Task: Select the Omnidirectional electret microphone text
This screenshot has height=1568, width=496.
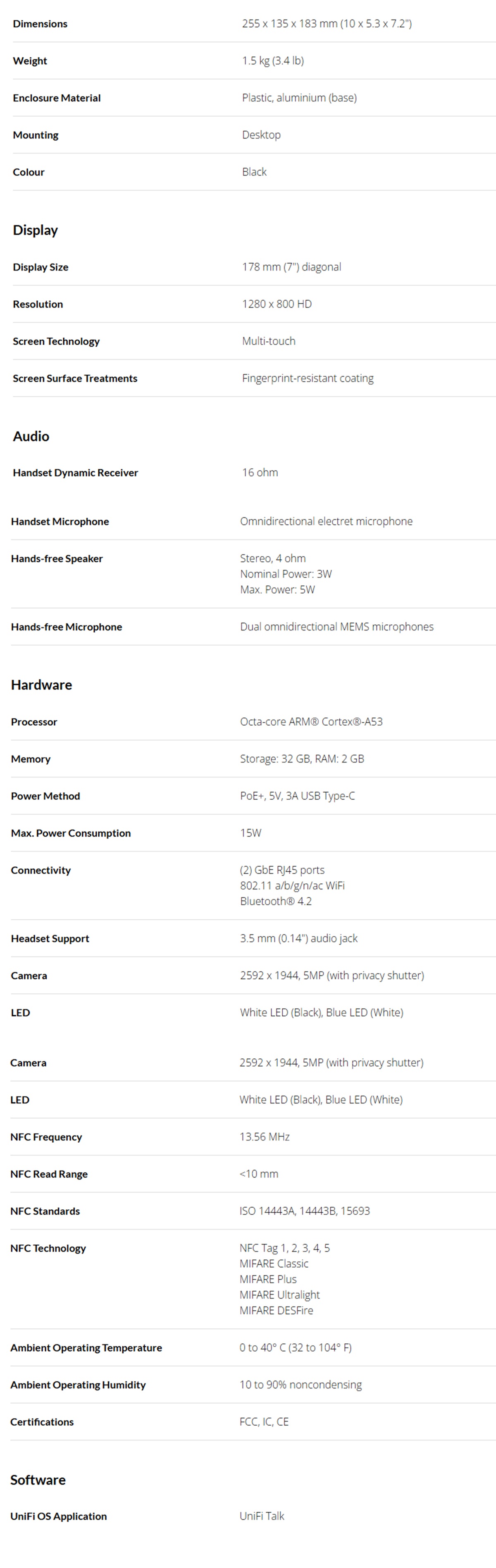Action: click(327, 522)
